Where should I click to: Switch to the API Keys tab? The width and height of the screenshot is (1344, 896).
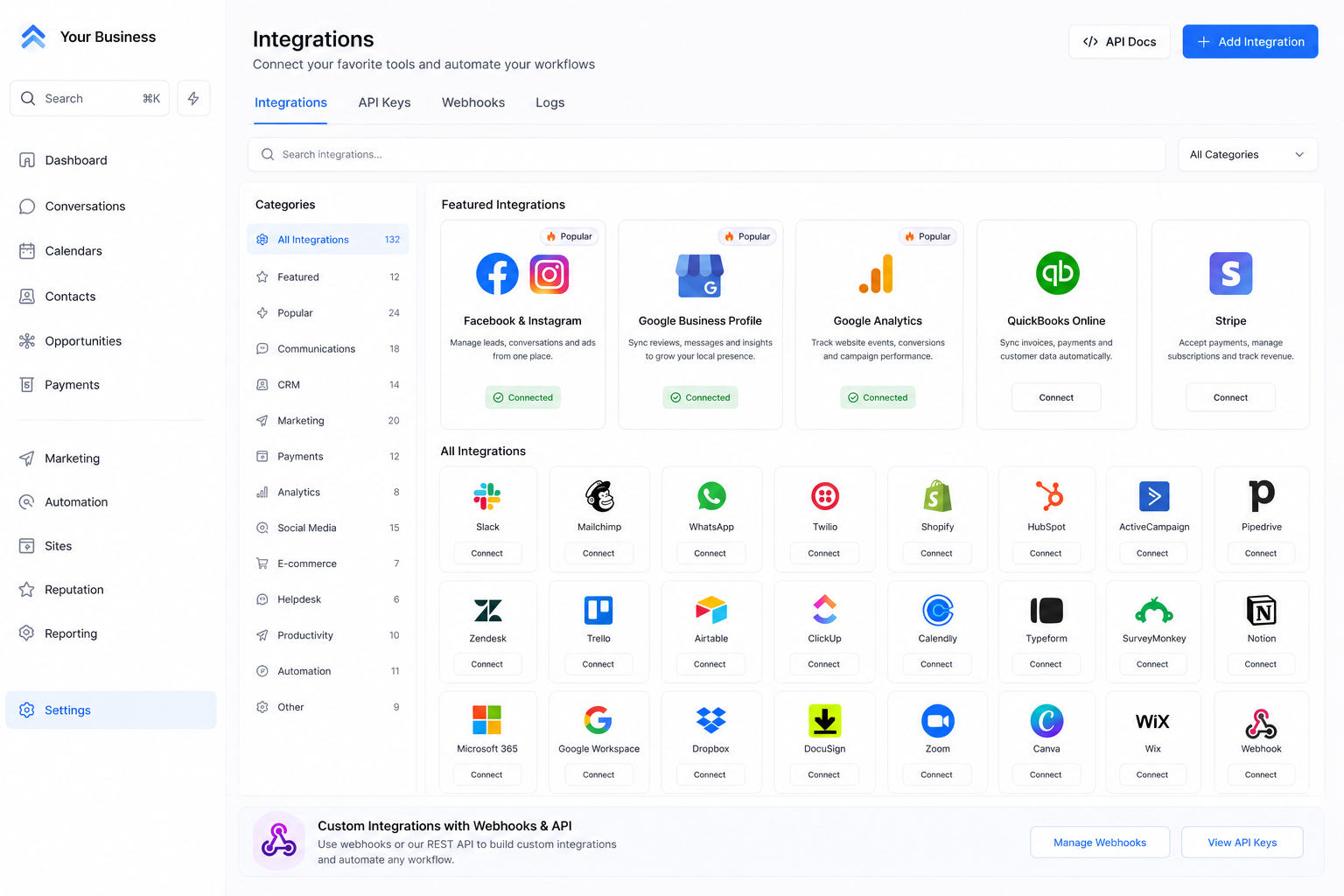[384, 102]
